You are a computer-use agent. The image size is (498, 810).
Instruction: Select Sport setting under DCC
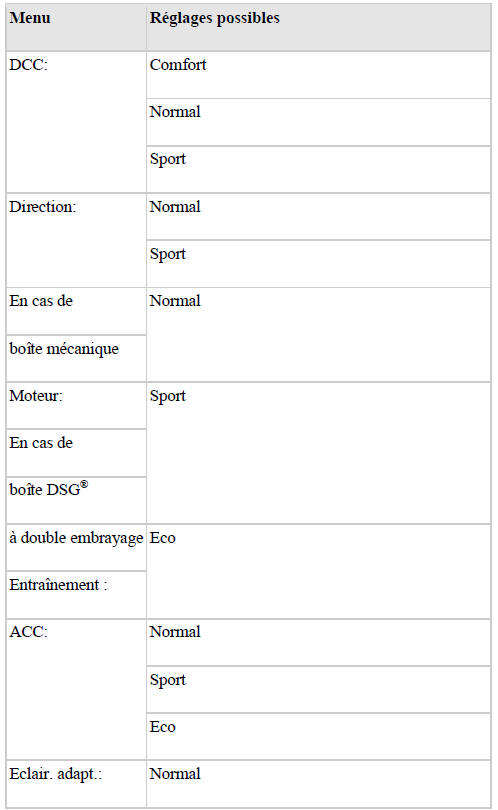318,169
